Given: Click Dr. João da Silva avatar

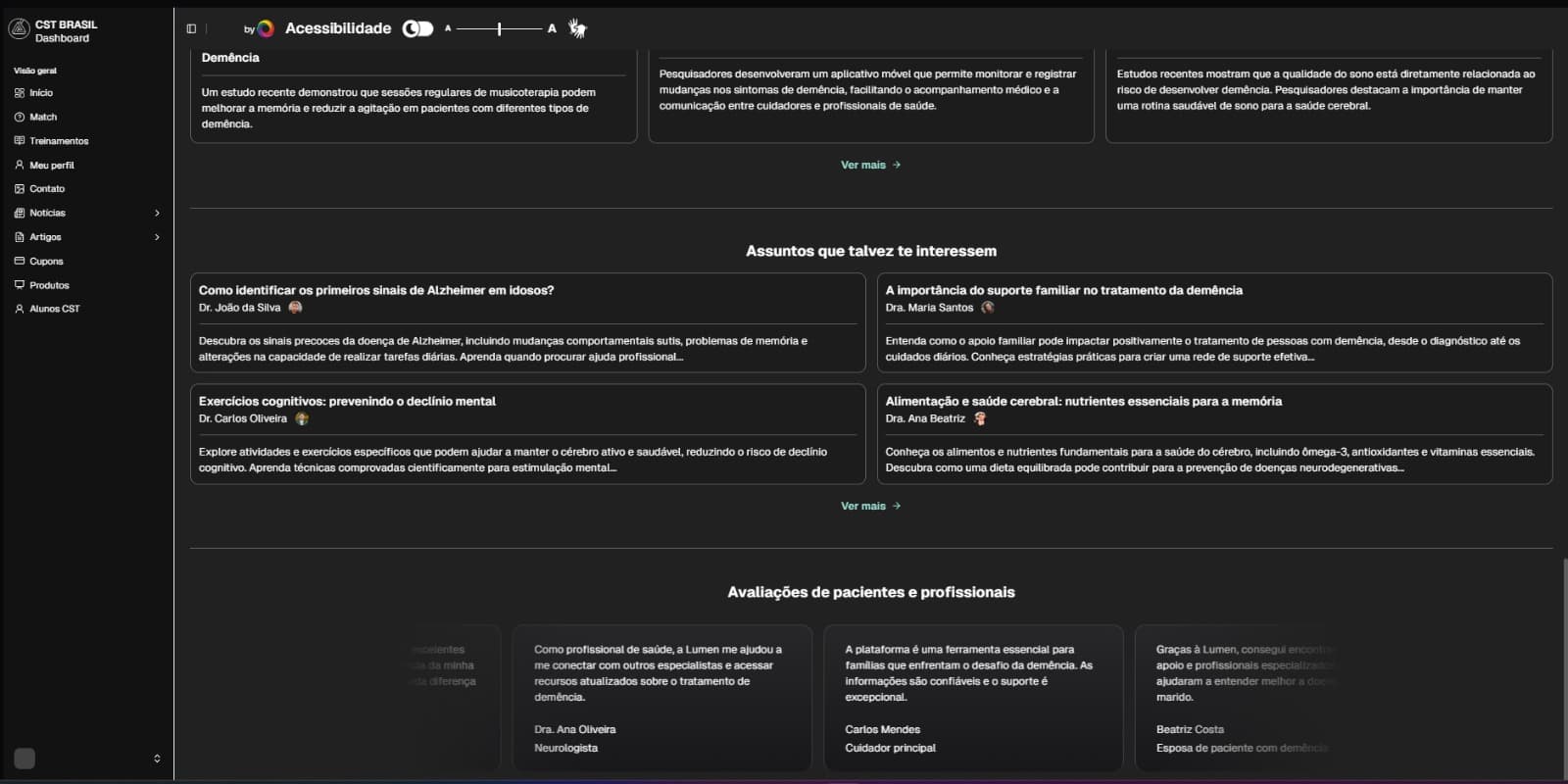Looking at the screenshot, I should (x=295, y=308).
